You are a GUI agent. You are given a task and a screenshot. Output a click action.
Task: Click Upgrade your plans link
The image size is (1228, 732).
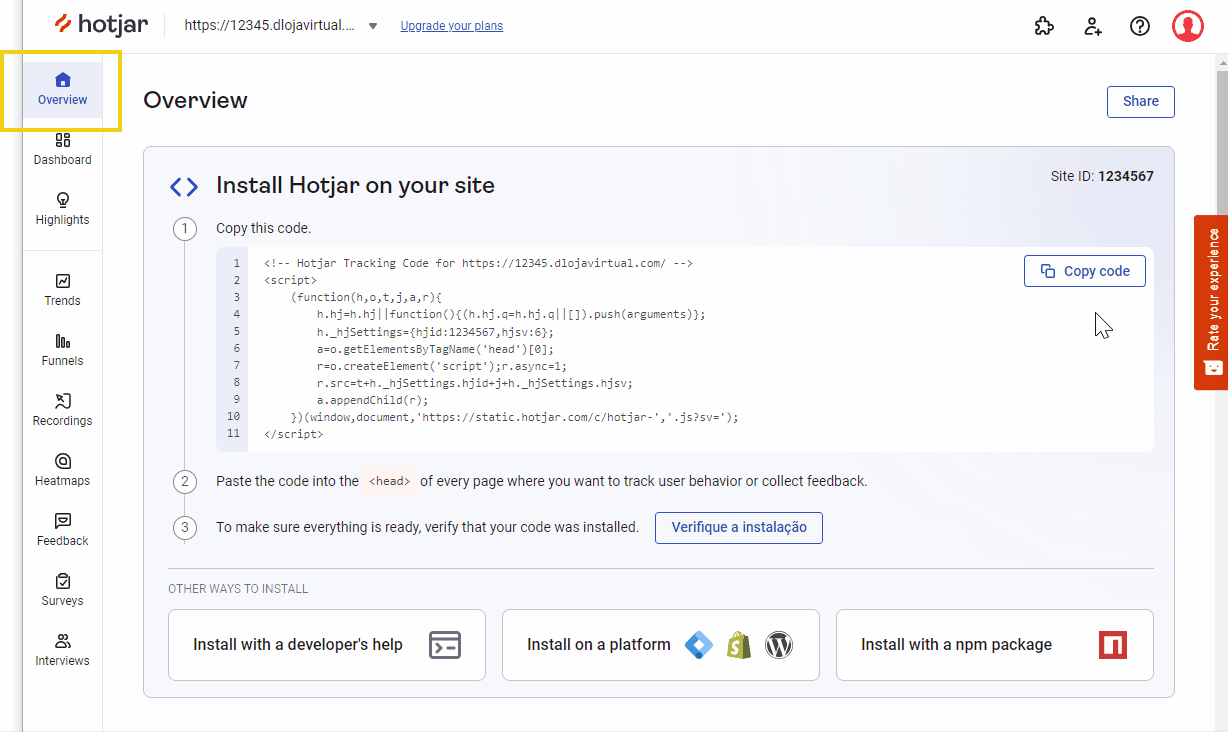point(452,26)
